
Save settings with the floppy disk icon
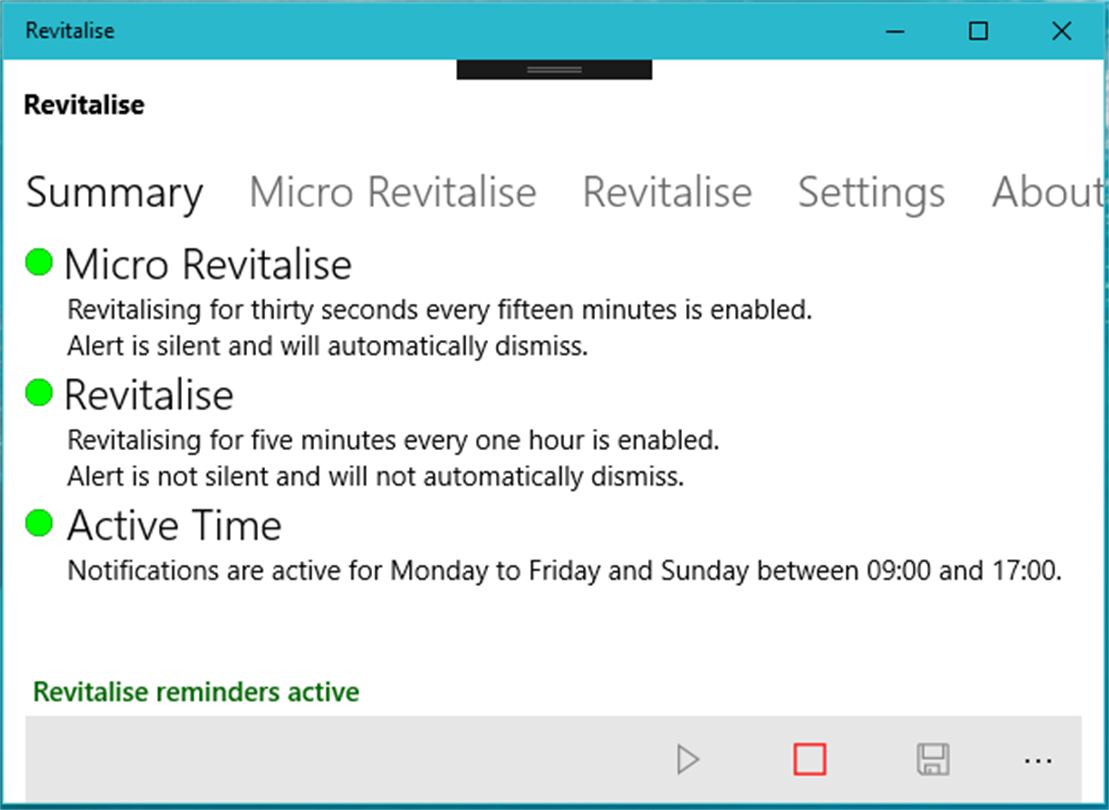pos(933,760)
